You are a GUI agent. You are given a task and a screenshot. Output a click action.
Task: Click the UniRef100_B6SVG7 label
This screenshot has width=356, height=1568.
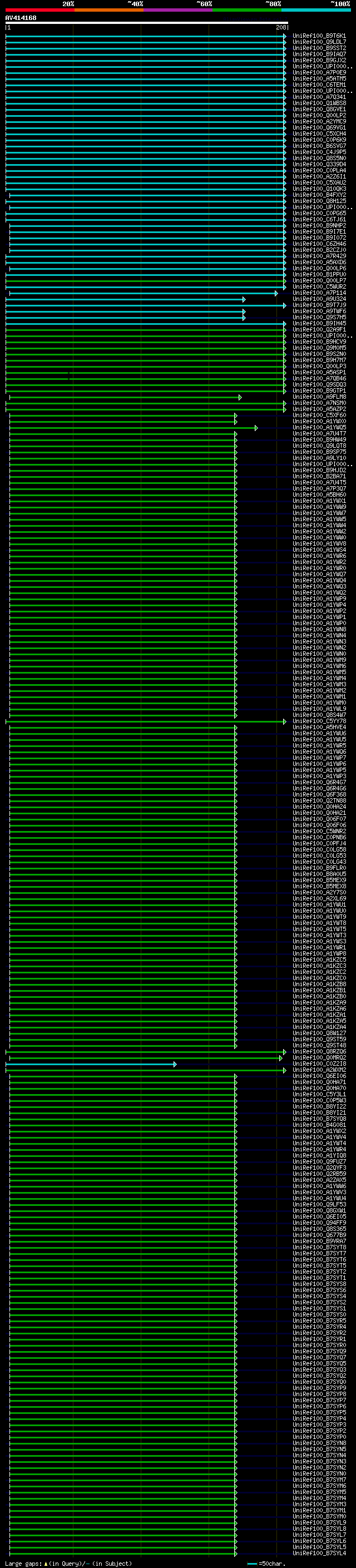[319, 146]
